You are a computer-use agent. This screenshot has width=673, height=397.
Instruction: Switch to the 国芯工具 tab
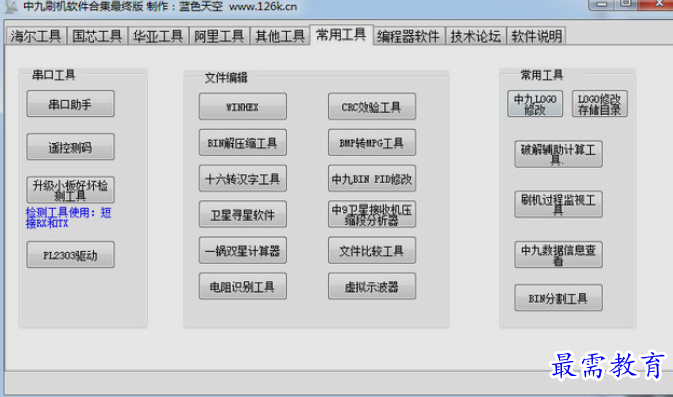[97, 36]
